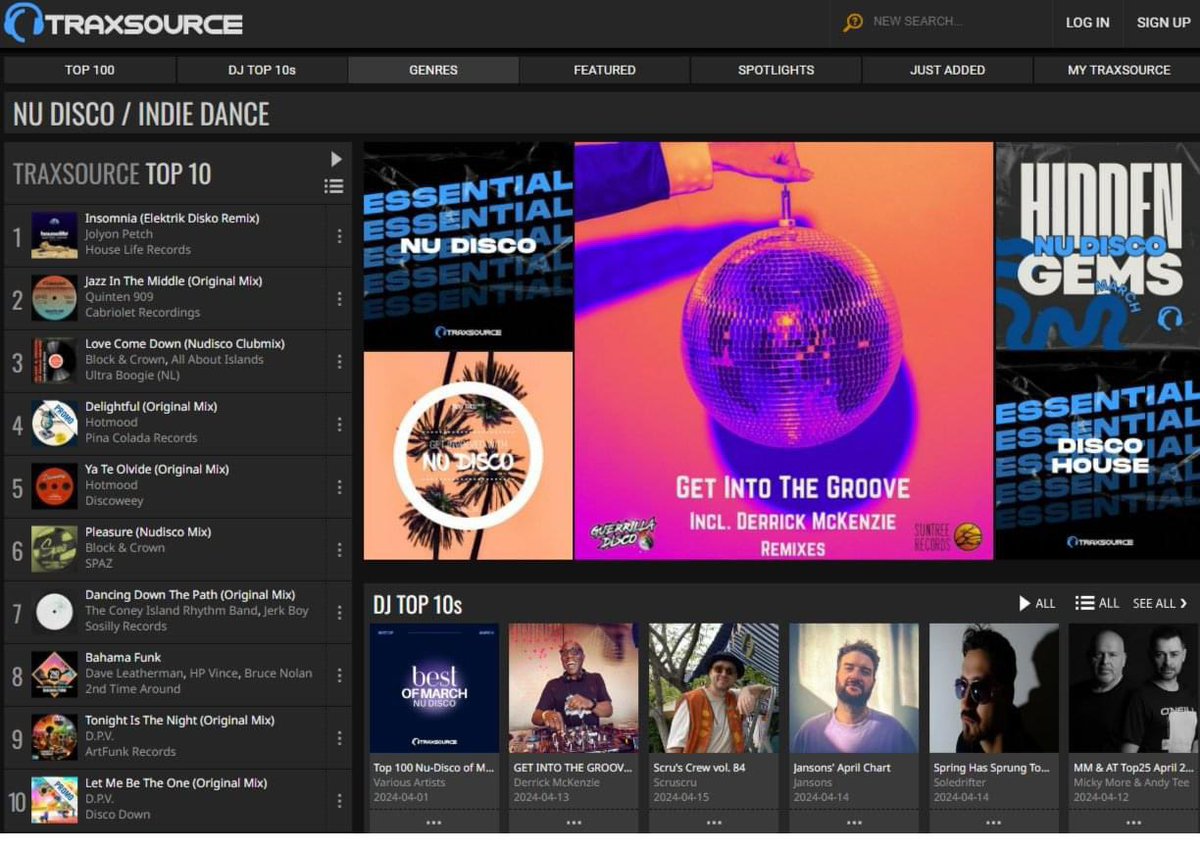
Task: Open options menu for Insomnia track
Action: pyautogui.click(x=339, y=236)
